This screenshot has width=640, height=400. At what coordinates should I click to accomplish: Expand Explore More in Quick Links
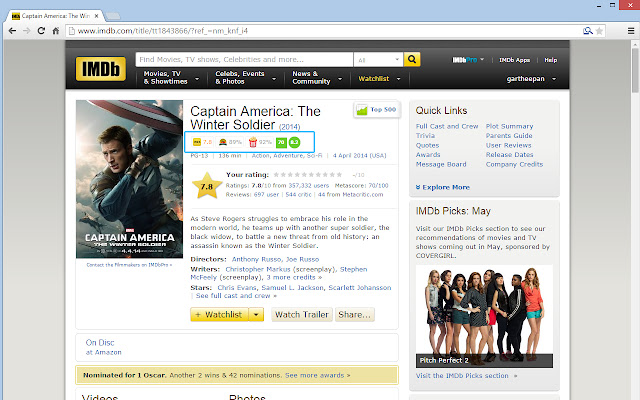pos(443,187)
